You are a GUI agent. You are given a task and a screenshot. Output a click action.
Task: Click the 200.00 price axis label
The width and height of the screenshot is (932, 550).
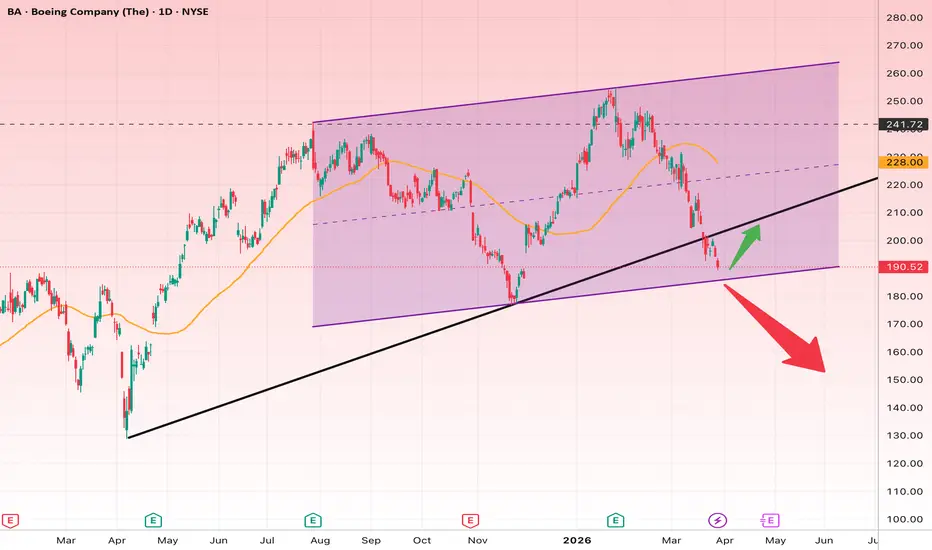coord(904,241)
